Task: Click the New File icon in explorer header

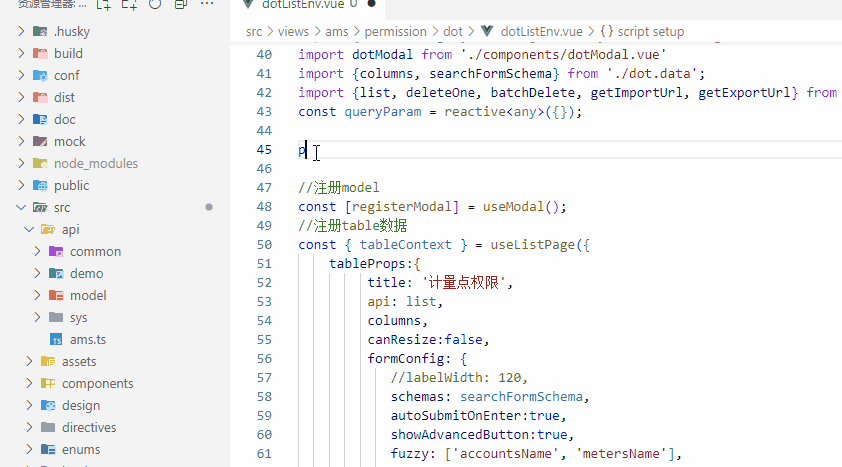Action: [103, 5]
